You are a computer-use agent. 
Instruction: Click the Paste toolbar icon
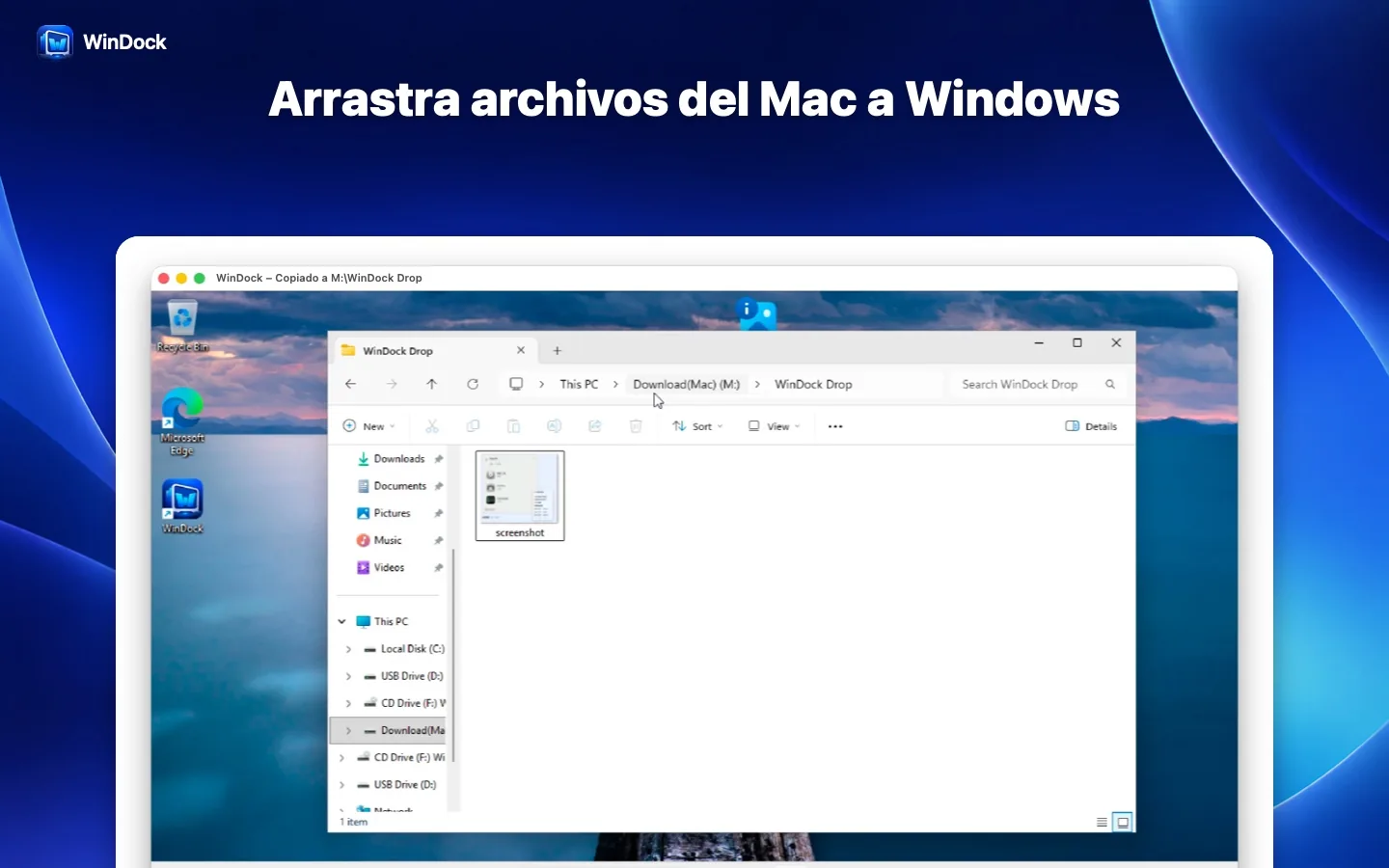pyautogui.click(x=513, y=426)
